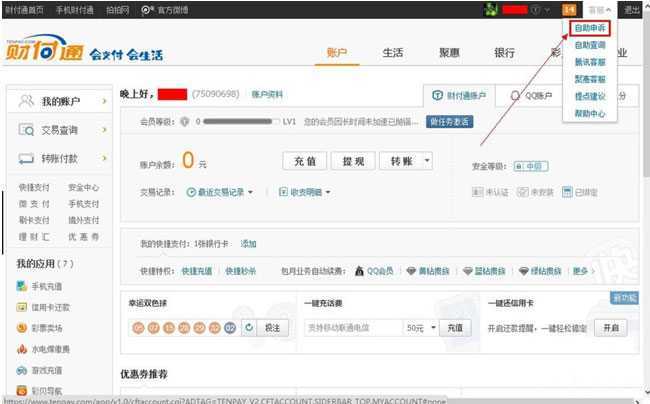Click the 中级 security level badge
650x404 pixels.
coord(531,166)
